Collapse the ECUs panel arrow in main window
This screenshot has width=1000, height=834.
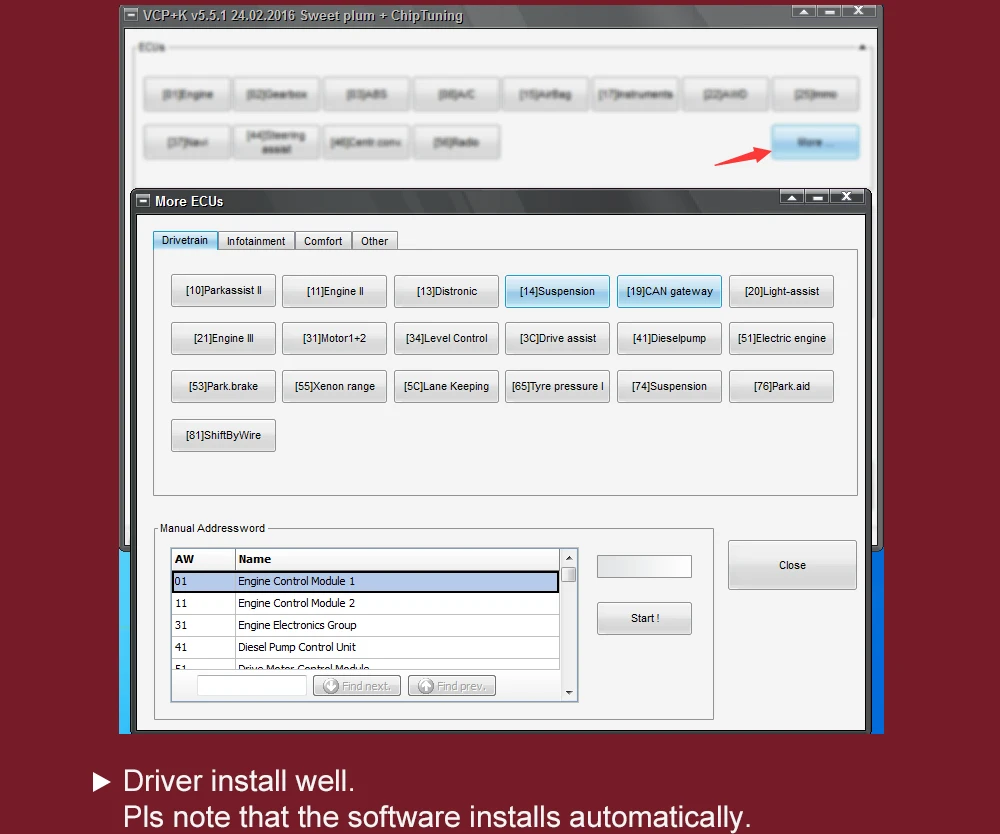click(x=862, y=48)
